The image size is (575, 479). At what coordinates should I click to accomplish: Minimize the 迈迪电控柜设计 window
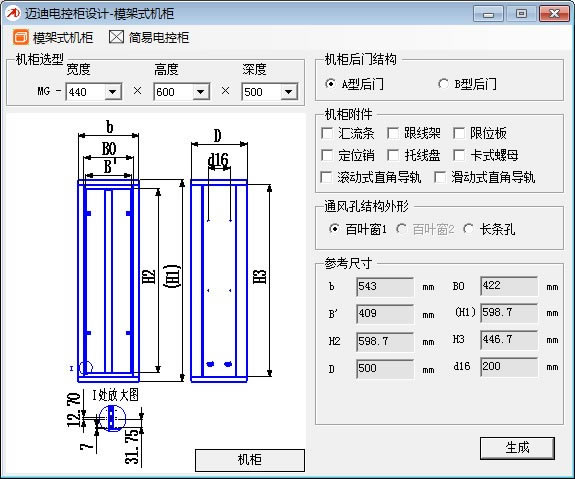[488, 14]
